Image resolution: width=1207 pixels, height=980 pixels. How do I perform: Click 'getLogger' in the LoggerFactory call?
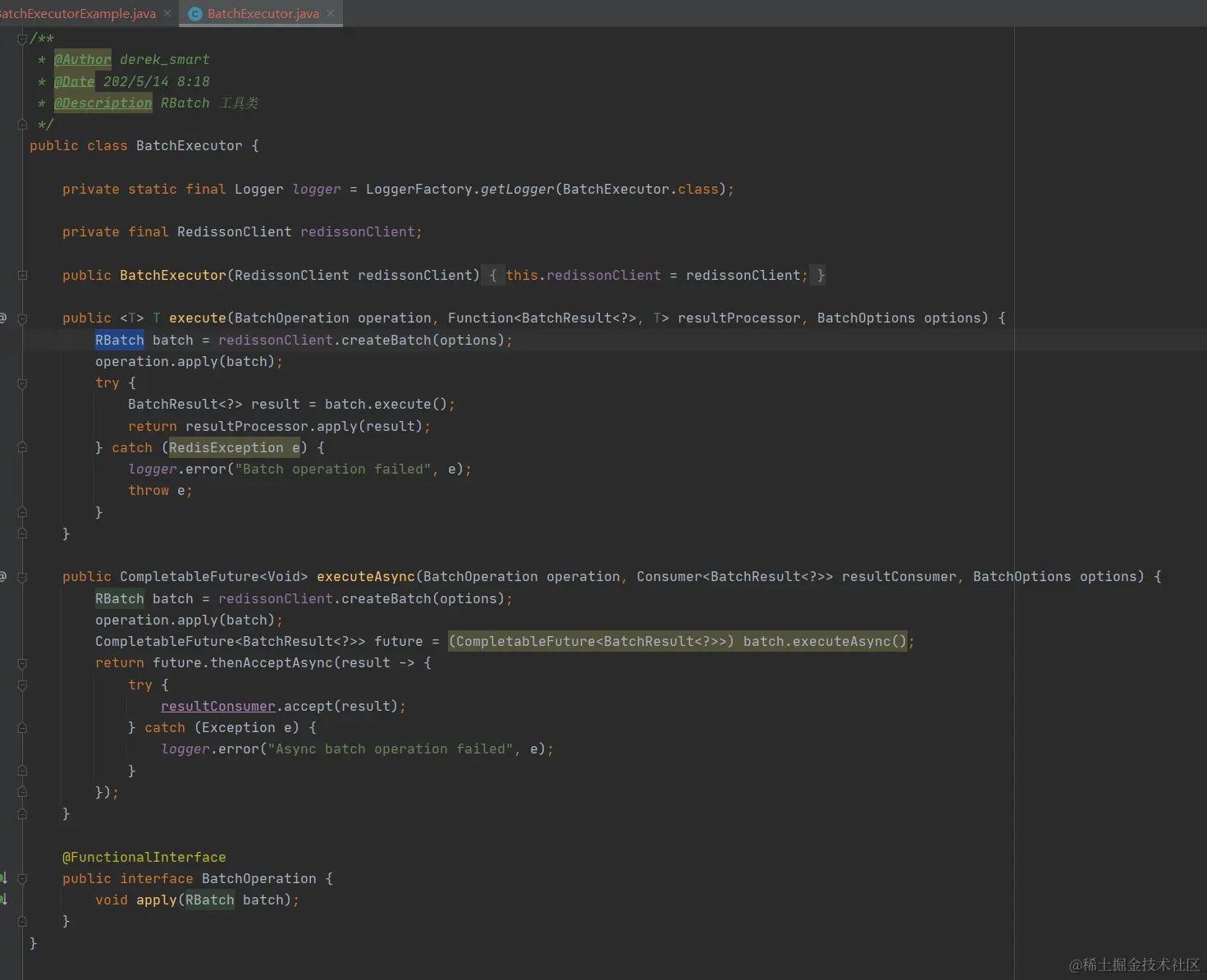517,190
